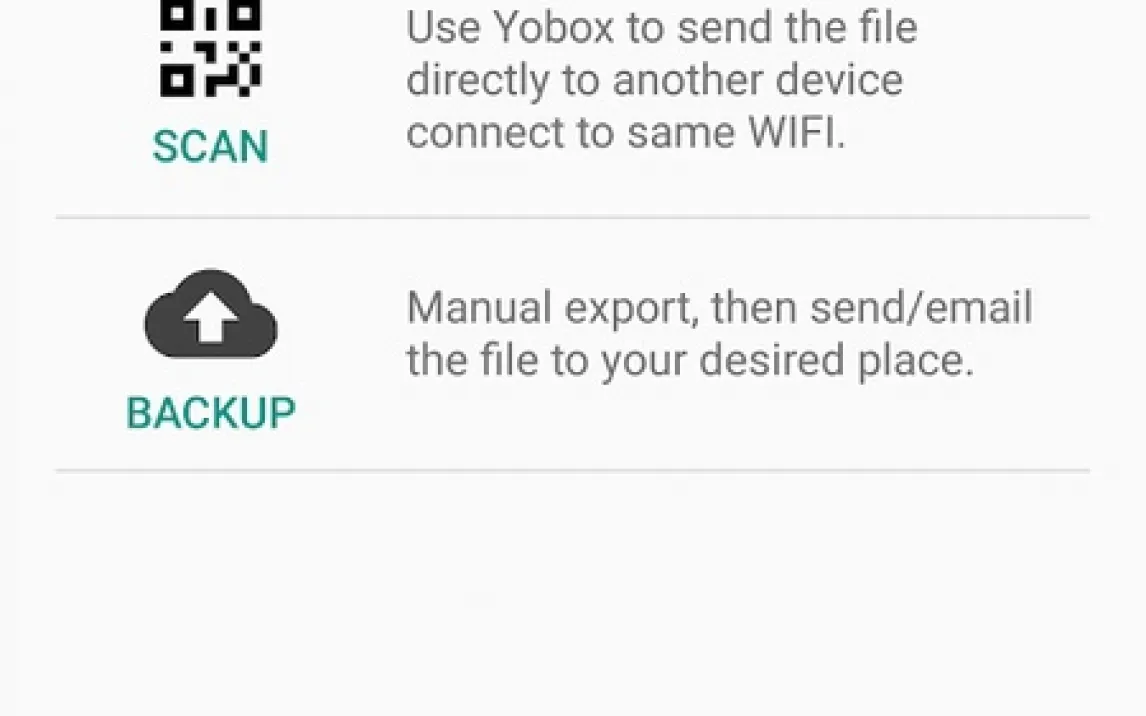Tap the 'Use Yobox to send the file' line

[661, 28]
